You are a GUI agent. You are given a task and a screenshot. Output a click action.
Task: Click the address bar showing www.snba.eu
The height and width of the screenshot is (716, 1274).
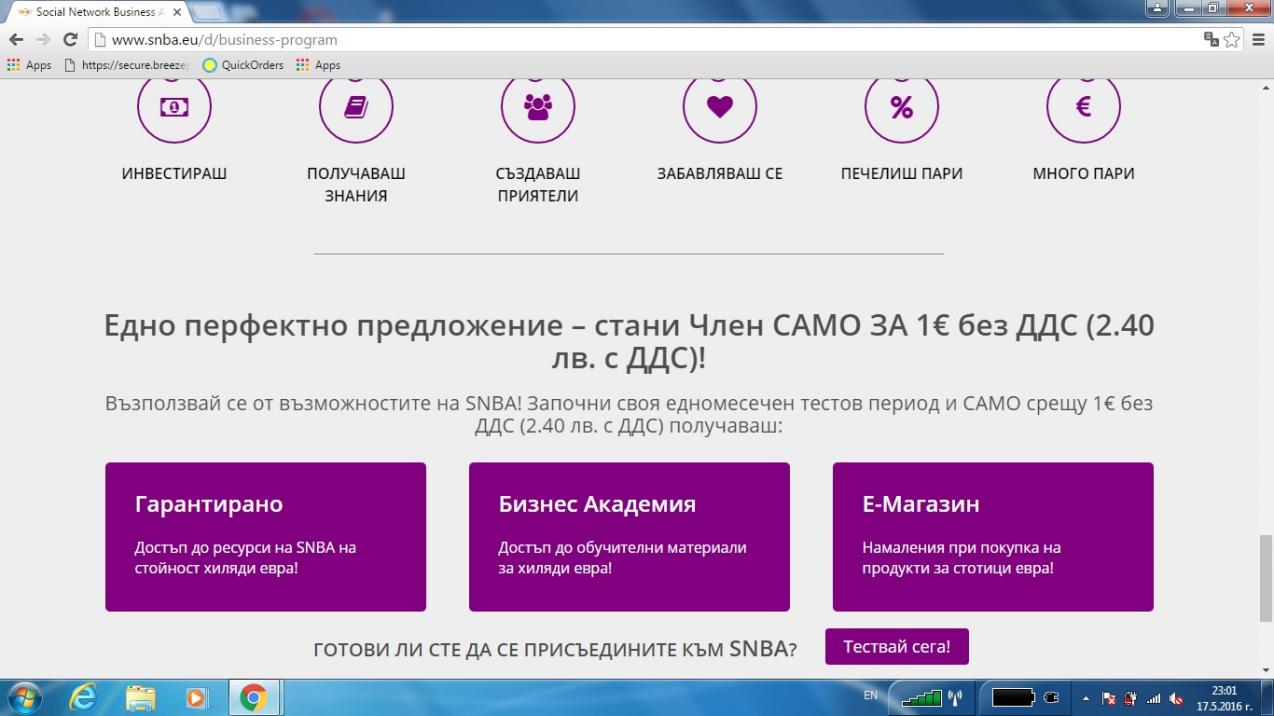(645, 40)
